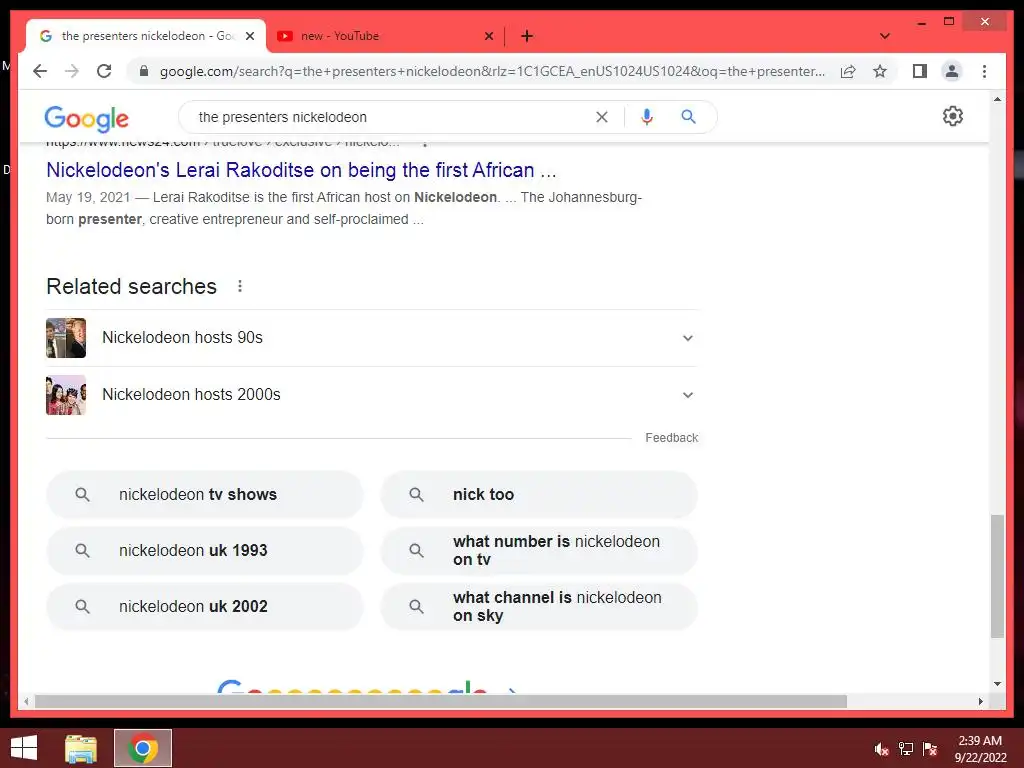The image size is (1024, 768).
Task: Click the muted volume tray icon
Action: pos(881,749)
